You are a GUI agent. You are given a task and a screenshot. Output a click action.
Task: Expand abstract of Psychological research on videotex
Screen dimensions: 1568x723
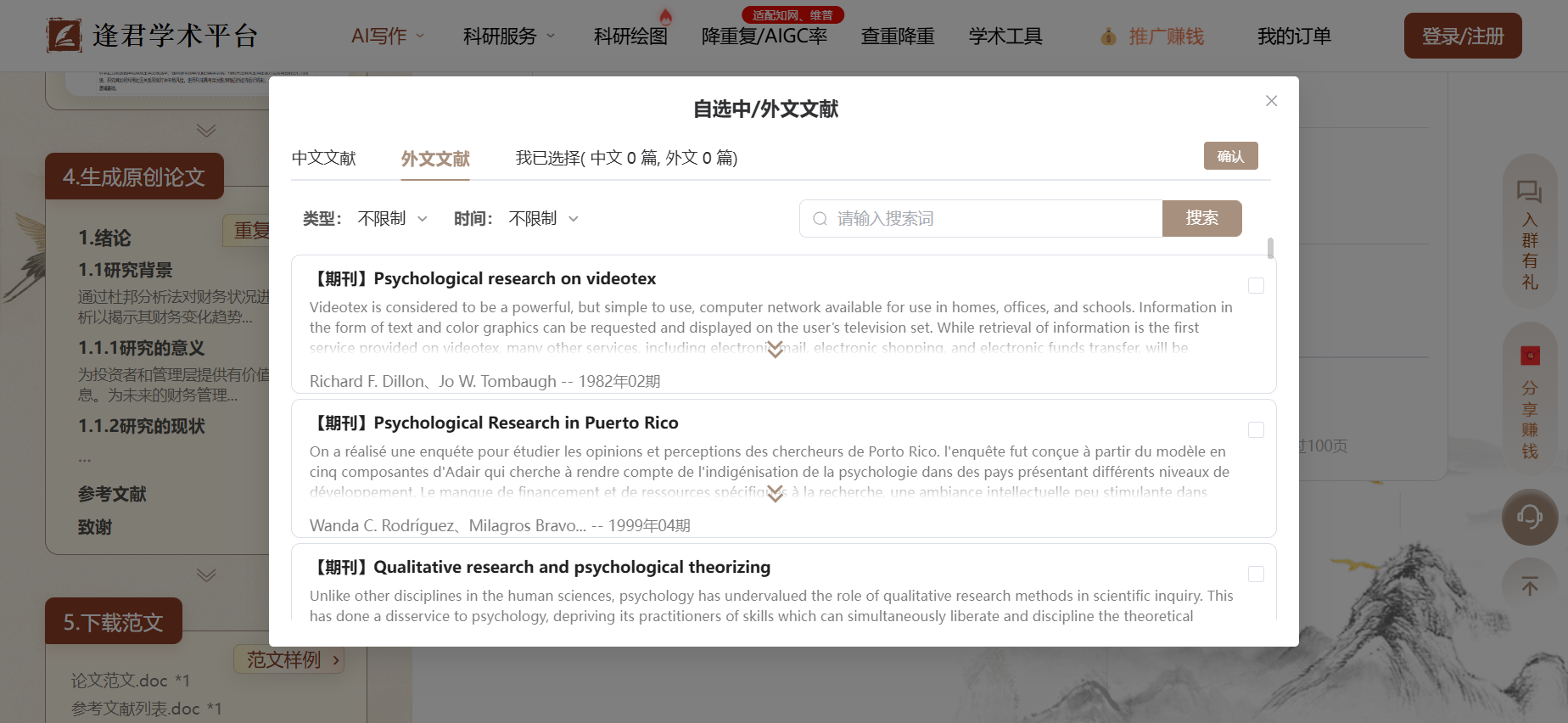click(x=775, y=350)
